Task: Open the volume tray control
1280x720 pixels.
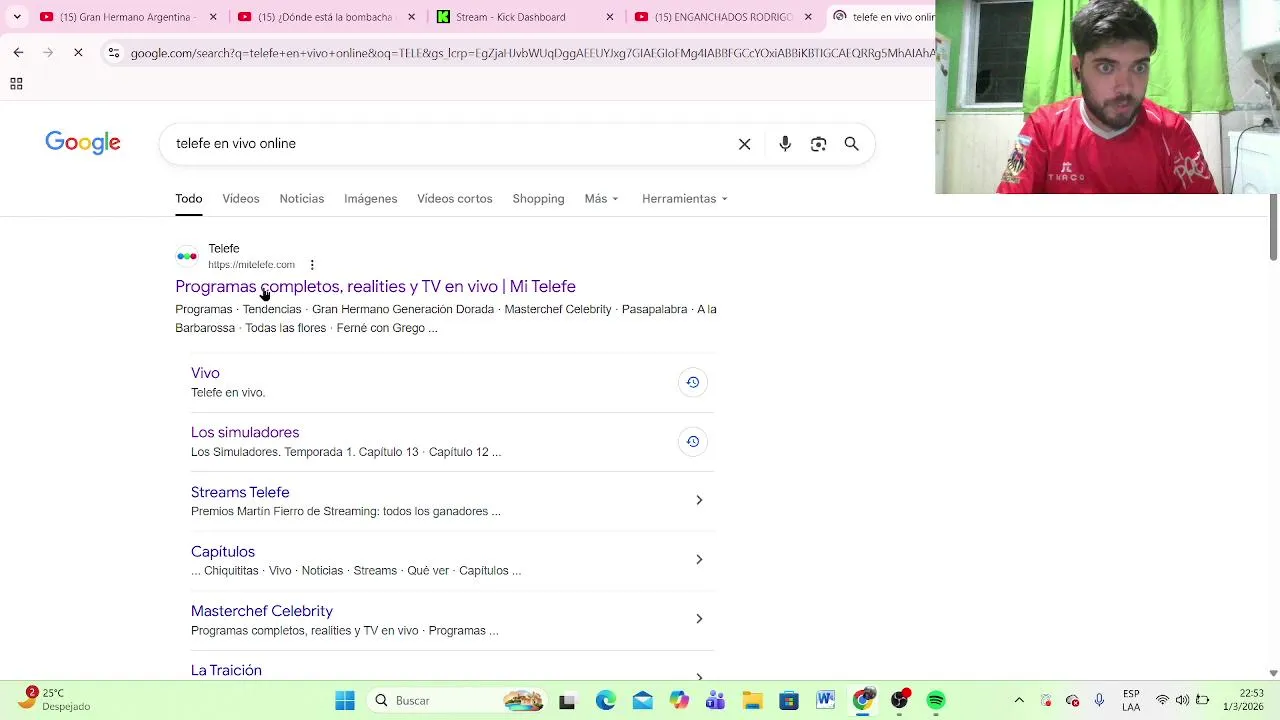Action: 1182,700
